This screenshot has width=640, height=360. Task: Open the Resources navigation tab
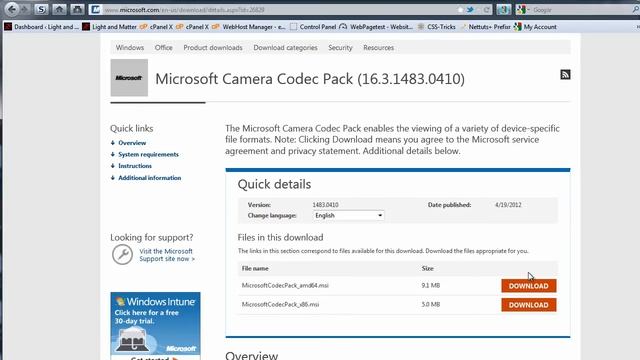tap(378, 48)
